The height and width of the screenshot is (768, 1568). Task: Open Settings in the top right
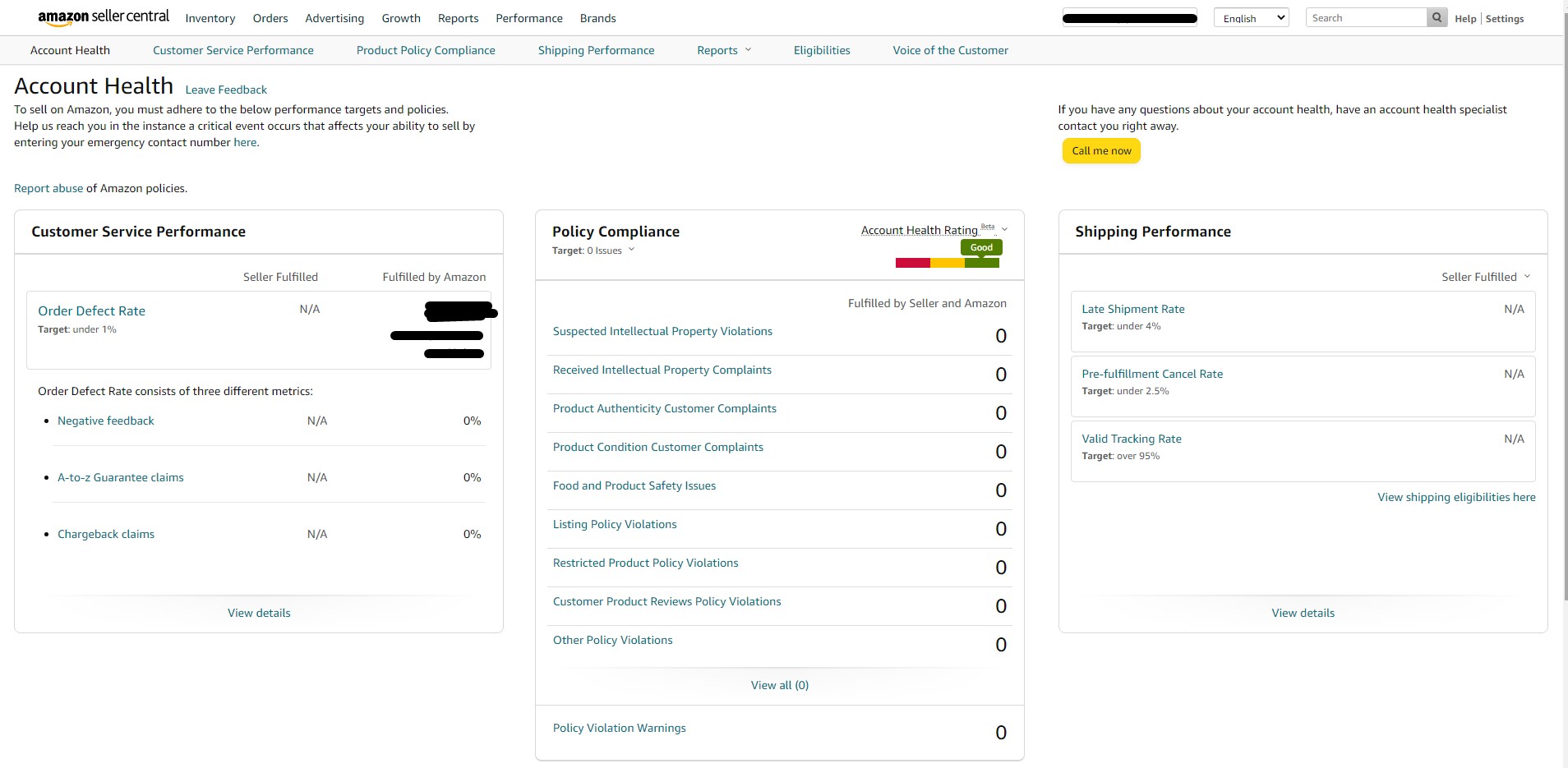1504,19
